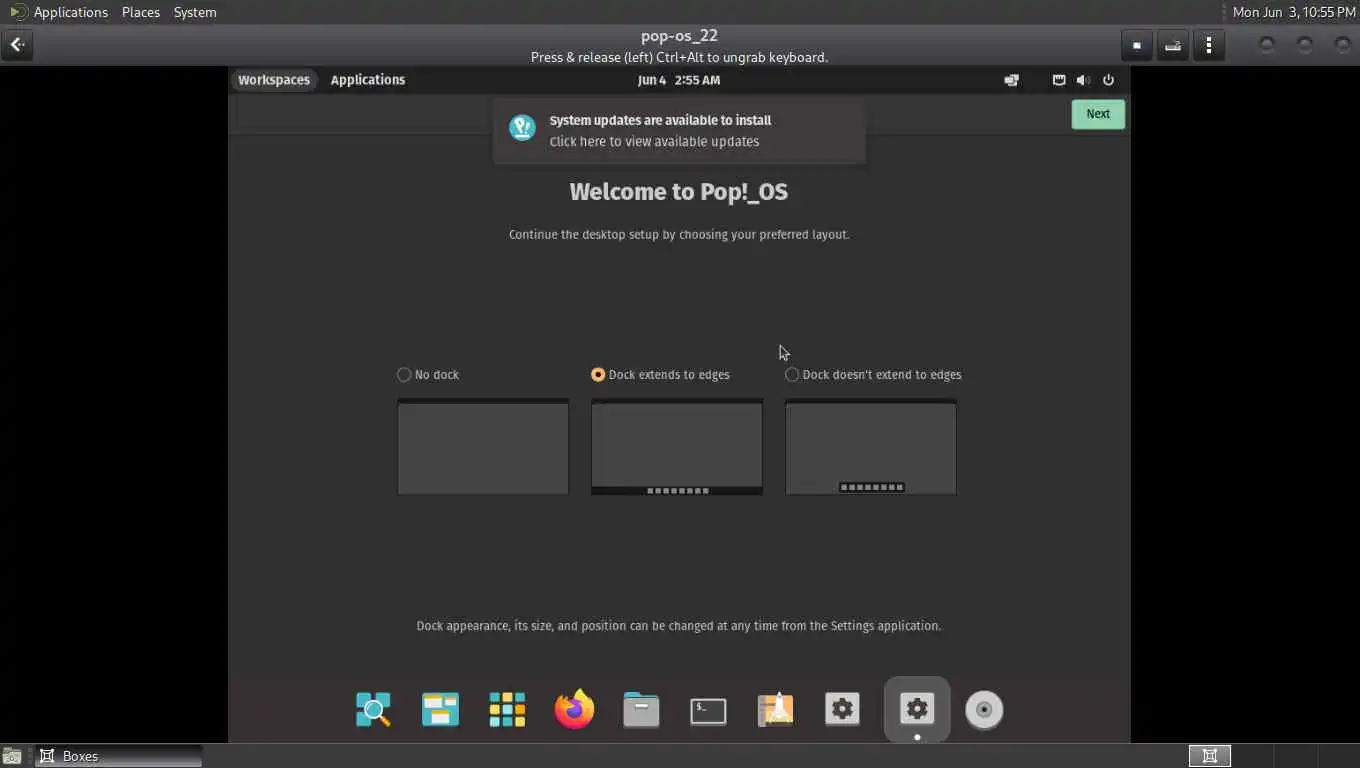The width and height of the screenshot is (1360, 768).
Task: Go back using the Boxes back arrow
Action: click(17, 45)
